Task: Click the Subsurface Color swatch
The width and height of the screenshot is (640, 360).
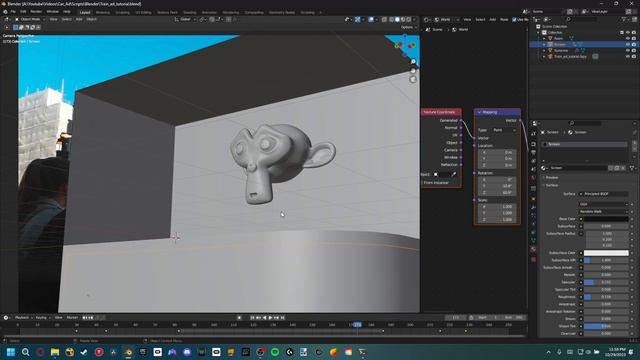Action: click(606, 253)
